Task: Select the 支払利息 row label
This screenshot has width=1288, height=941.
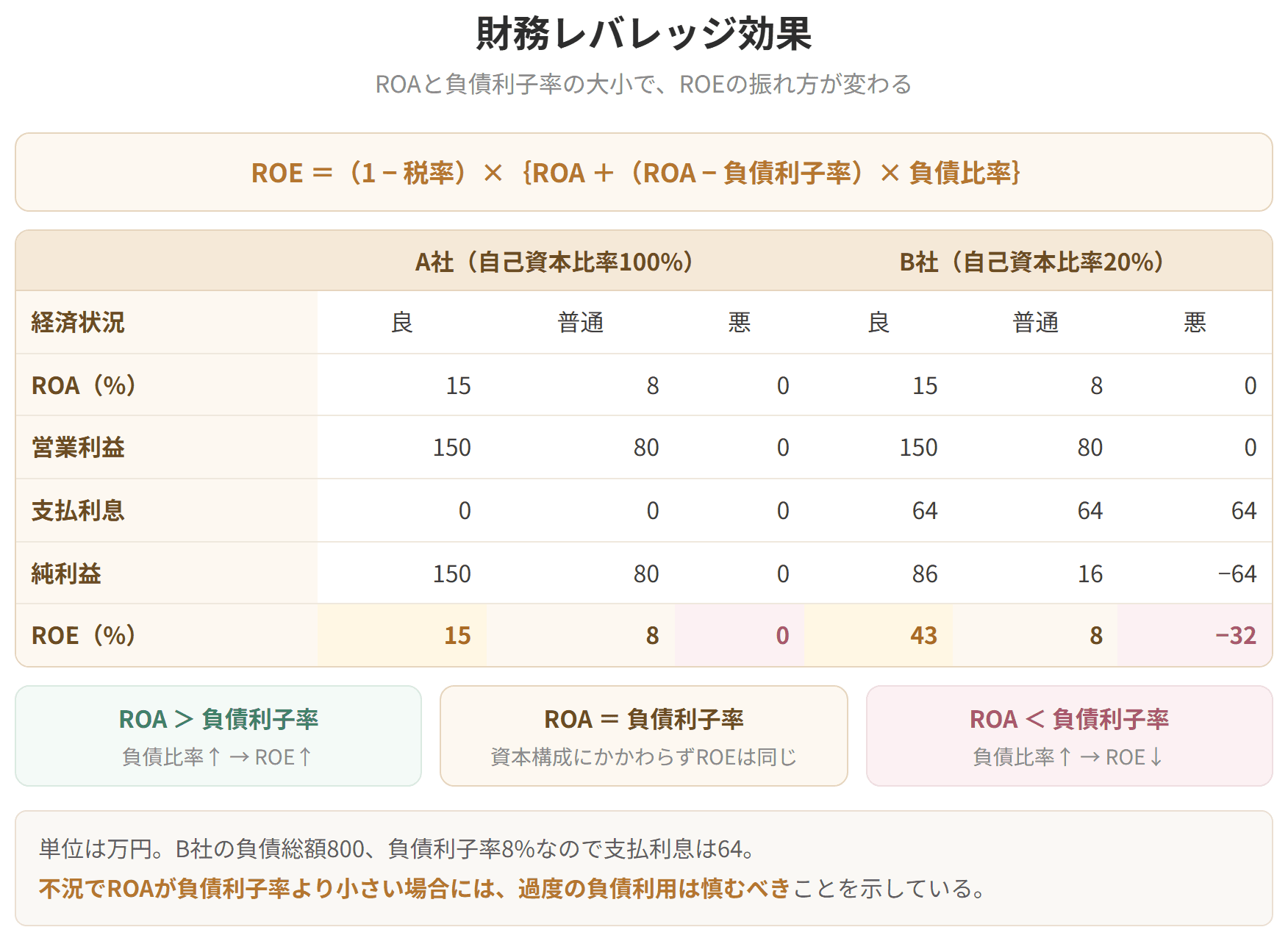Action: pyautogui.click(x=78, y=510)
